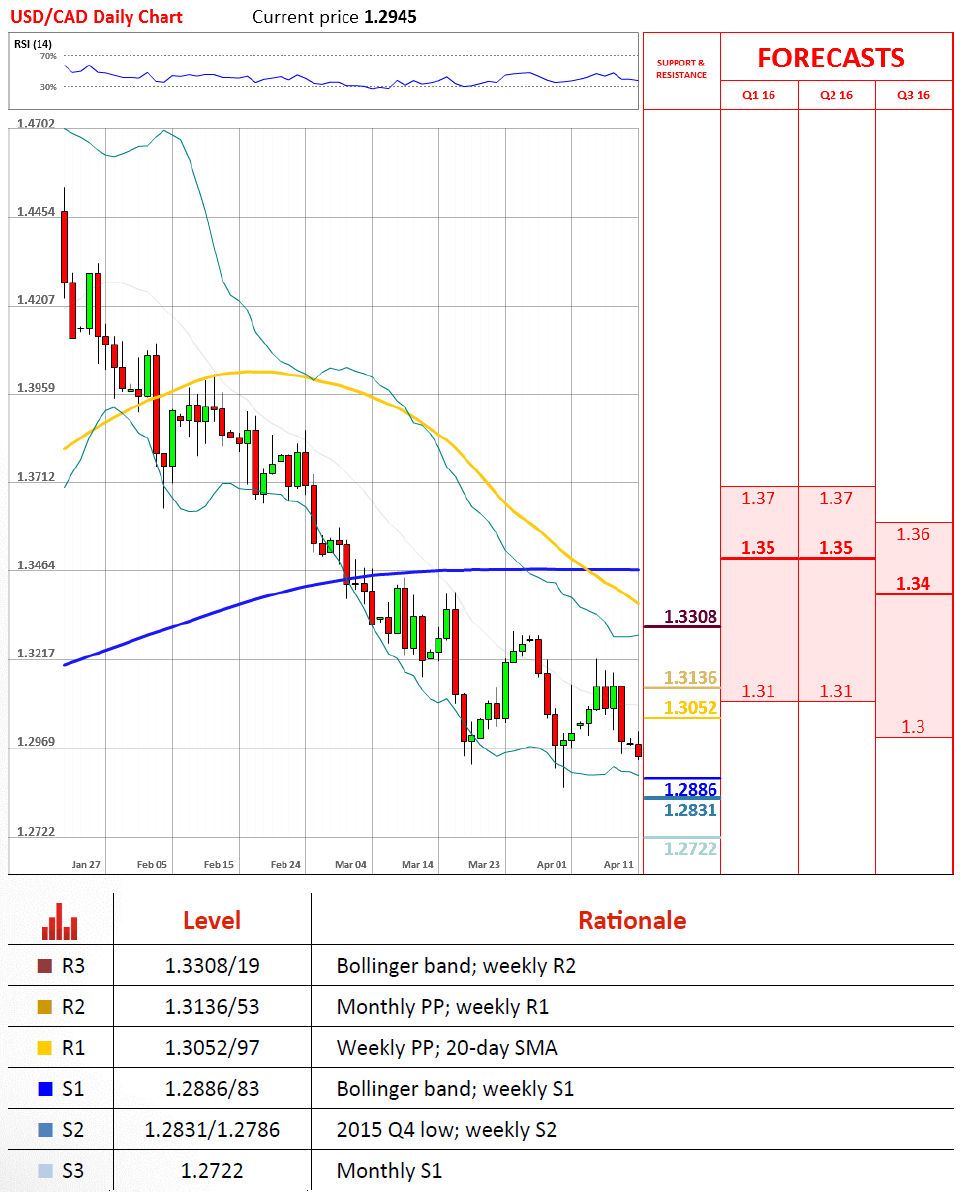963x1192 pixels.
Task: Click the Q3 16 bold 1.34 forecast
Action: 913,584
